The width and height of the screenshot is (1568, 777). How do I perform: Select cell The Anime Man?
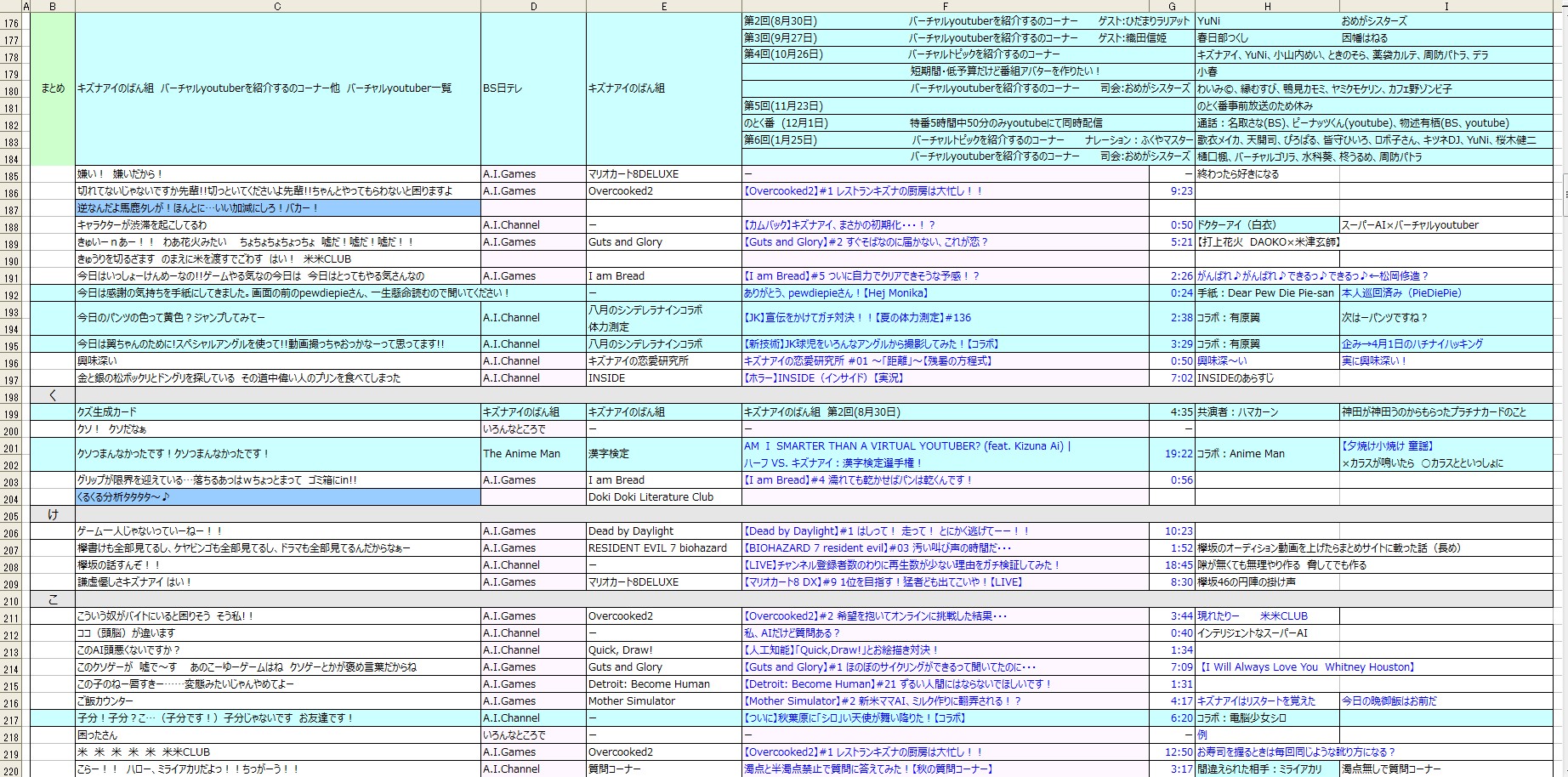click(533, 454)
